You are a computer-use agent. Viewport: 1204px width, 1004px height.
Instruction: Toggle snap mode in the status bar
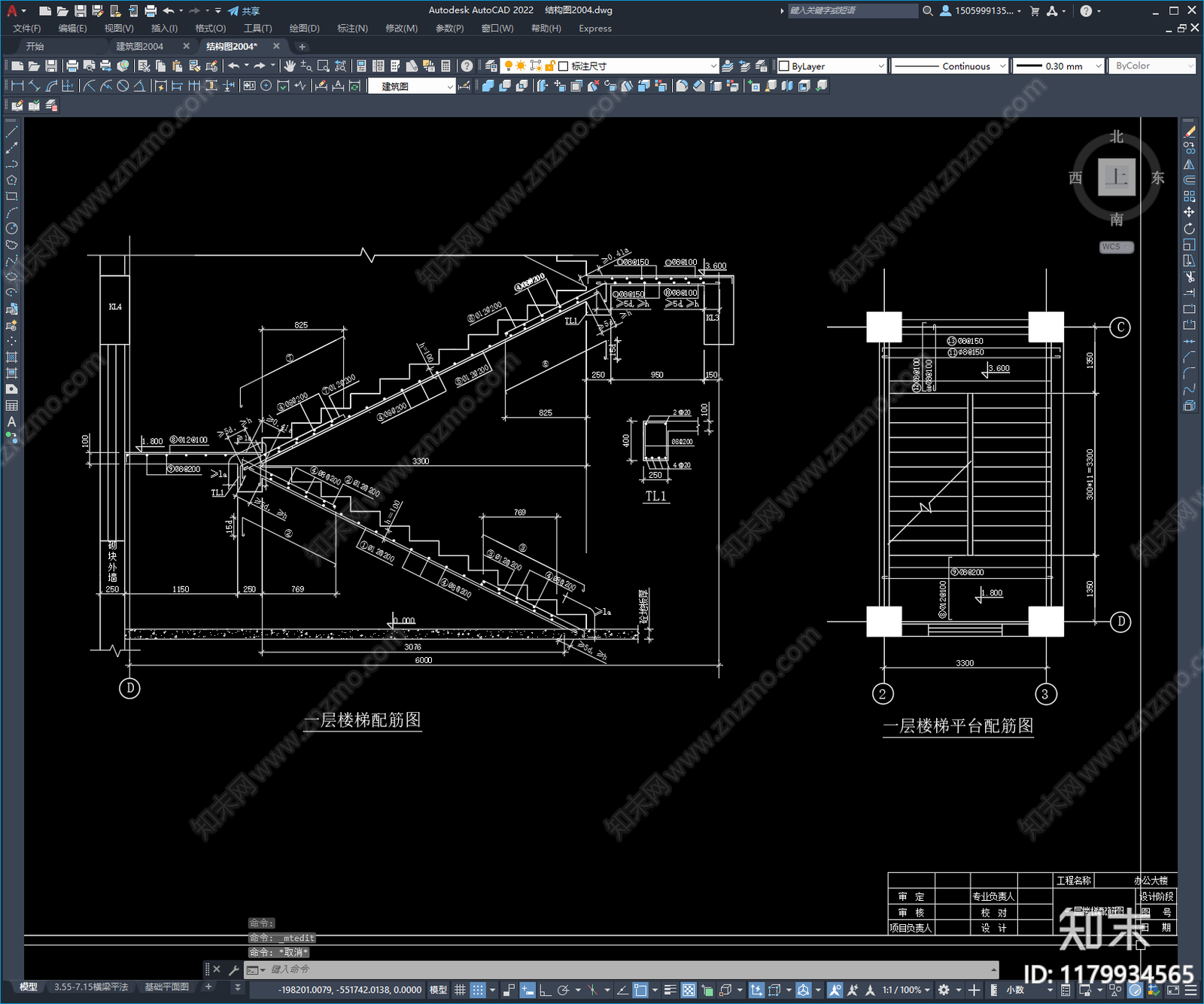point(478,990)
